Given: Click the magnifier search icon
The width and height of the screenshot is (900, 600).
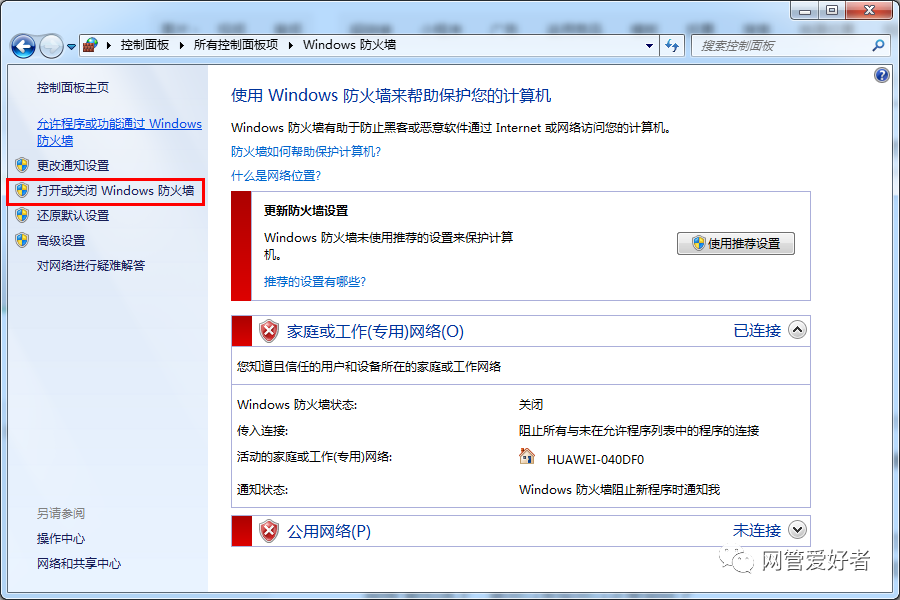Looking at the screenshot, I should click(878, 45).
